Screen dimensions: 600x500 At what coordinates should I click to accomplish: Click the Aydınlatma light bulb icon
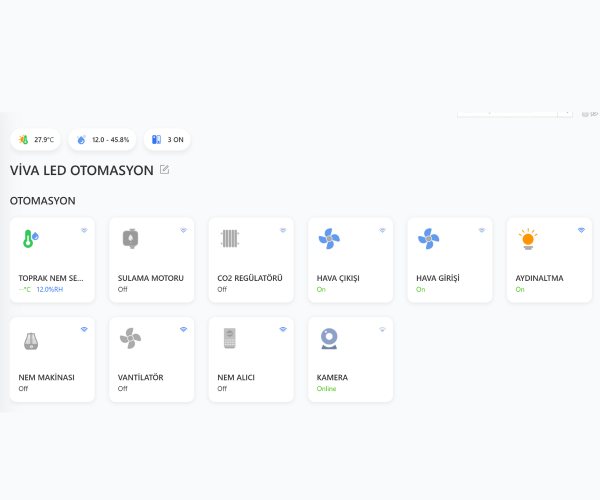(x=528, y=239)
